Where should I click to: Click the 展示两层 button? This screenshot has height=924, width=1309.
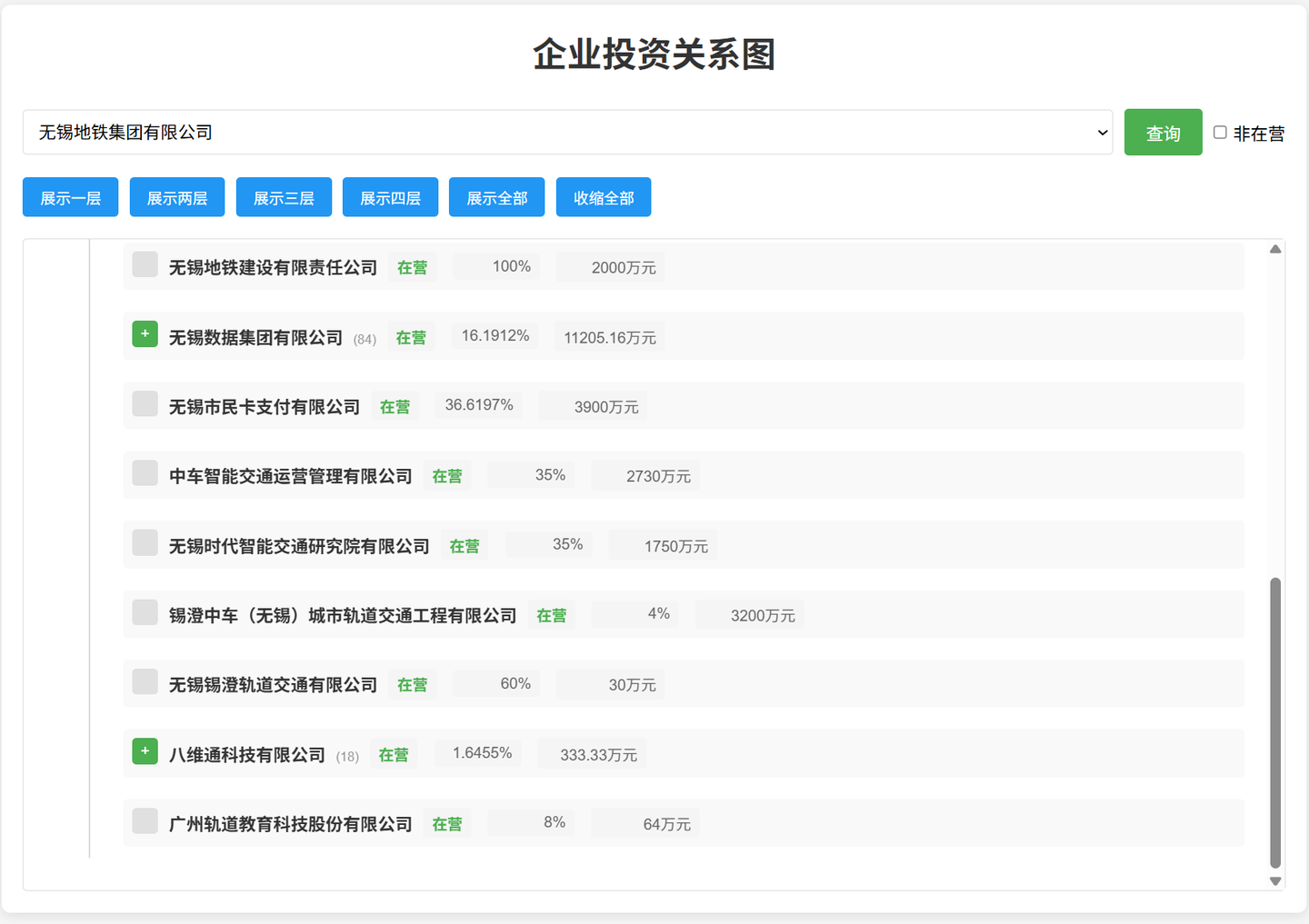[177, 197]
